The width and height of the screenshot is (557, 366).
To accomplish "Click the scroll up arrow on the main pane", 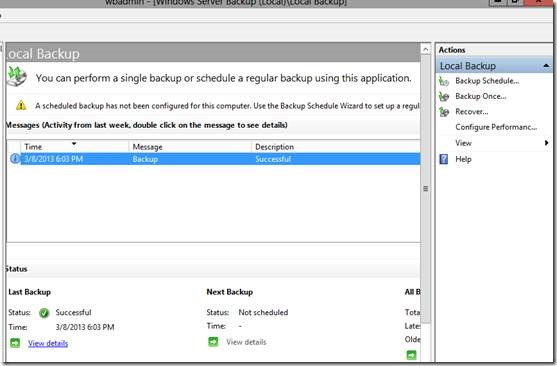I will click(x=426, y=49).
